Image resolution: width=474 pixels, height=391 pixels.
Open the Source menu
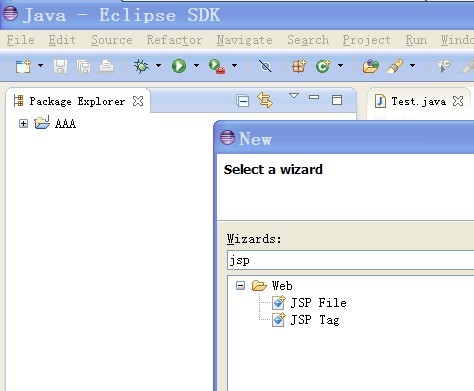[112, 40]
